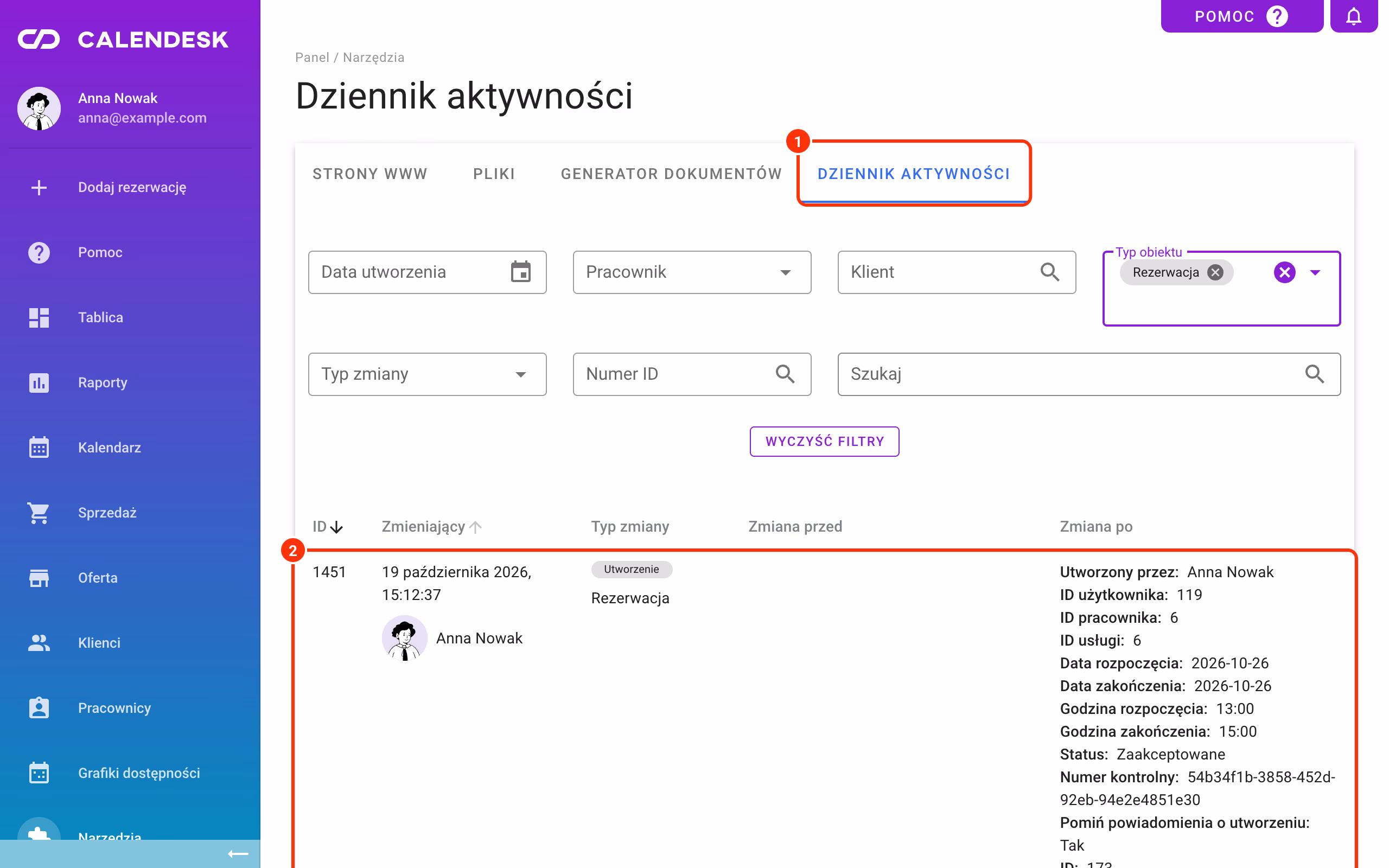Collapse the sidebar with the left arrow

pos(238,854)
